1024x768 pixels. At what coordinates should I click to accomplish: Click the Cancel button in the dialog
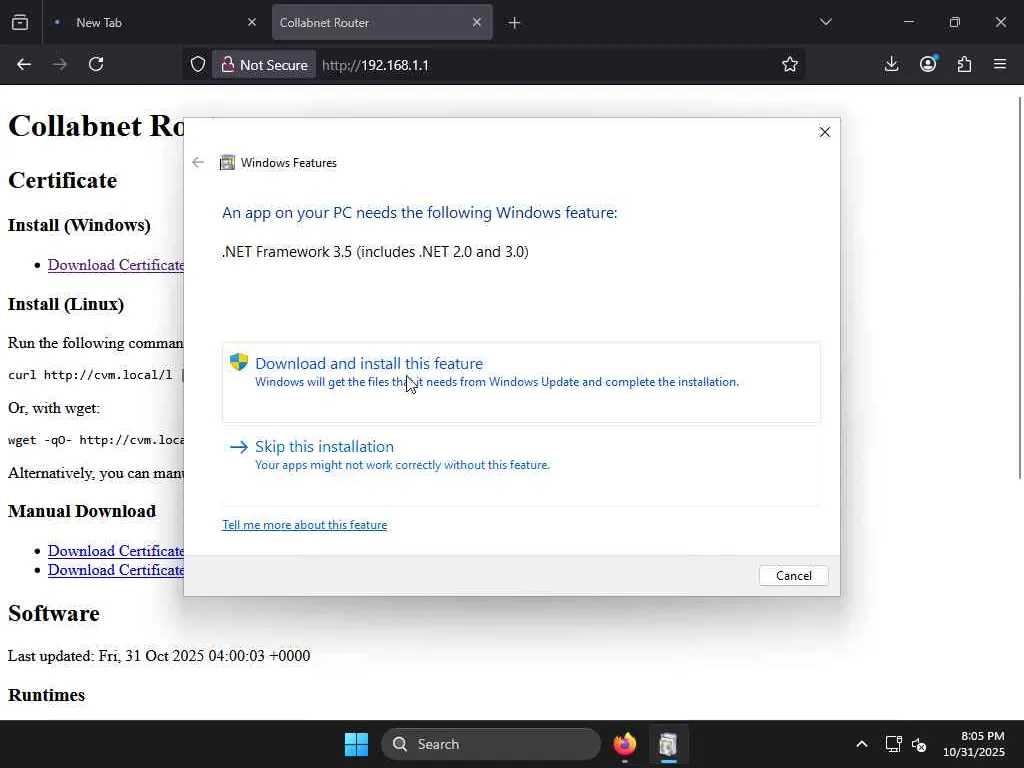click(x=793, y=575)
